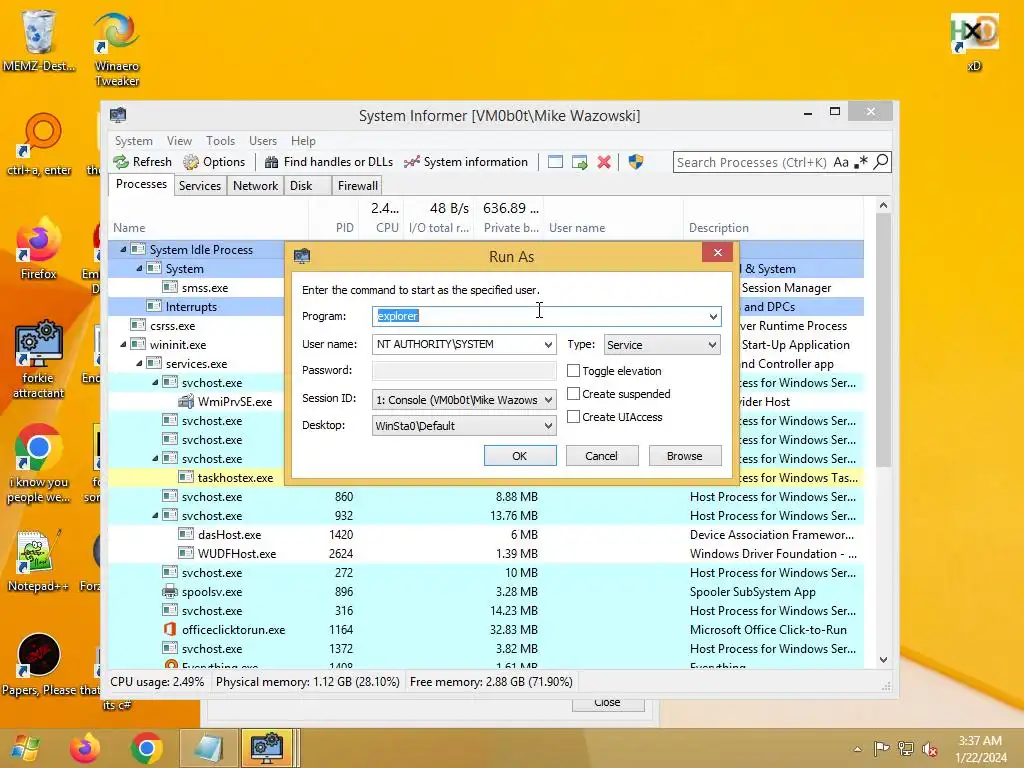The height and width of the screenshot is (768, 1024).
Task: Open Winaero Tweaker desktop shortcut
Action: coord(117,49)
